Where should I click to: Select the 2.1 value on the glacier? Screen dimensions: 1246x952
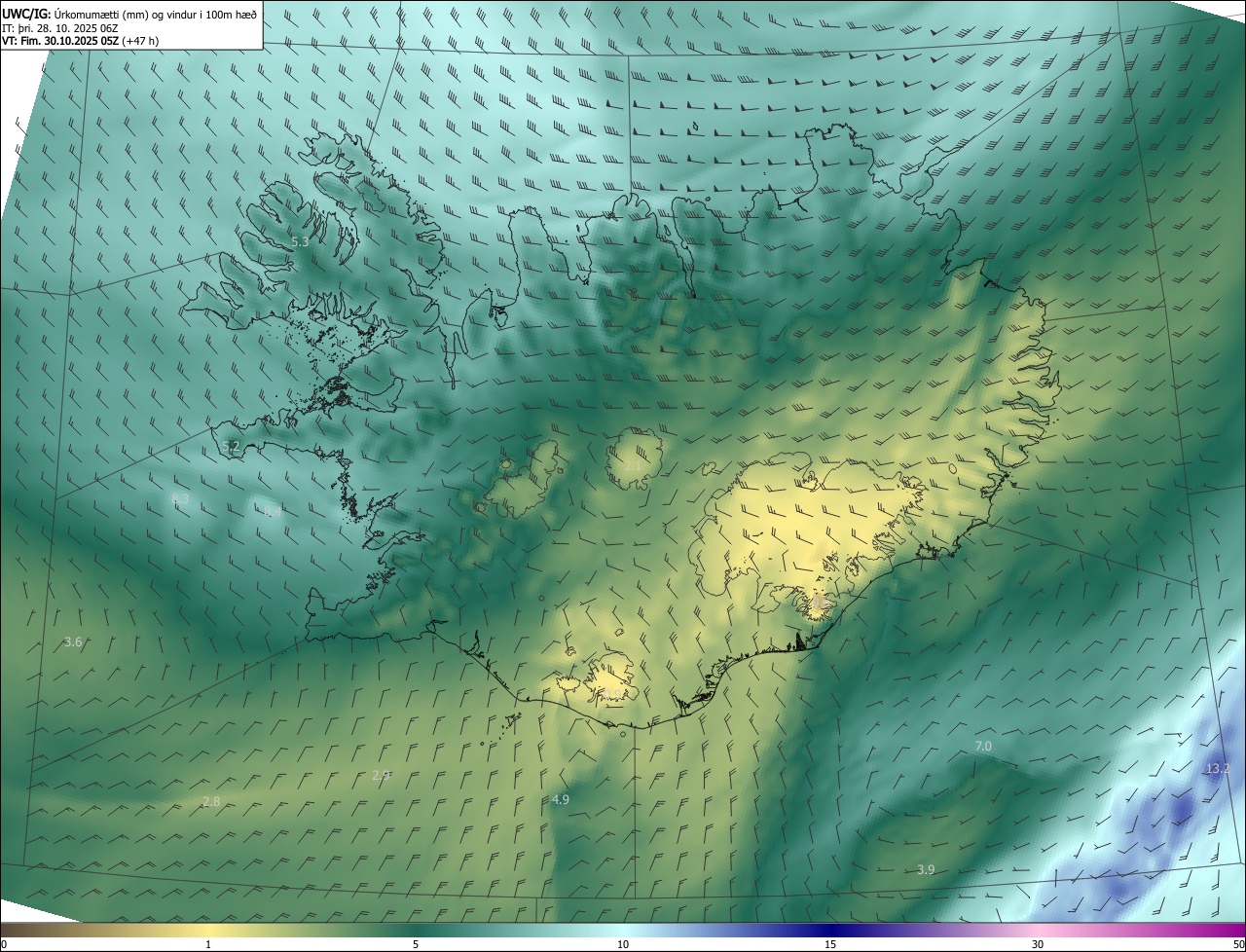pos(633,467)
